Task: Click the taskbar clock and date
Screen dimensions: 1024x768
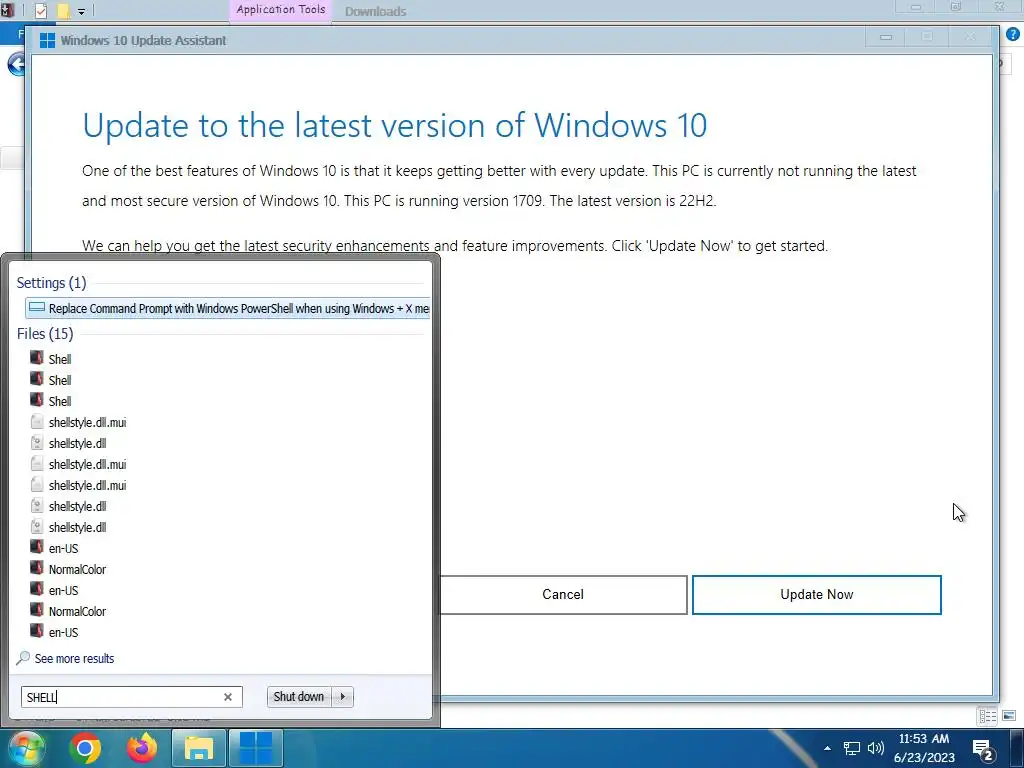Action: [x=923, y=748]
